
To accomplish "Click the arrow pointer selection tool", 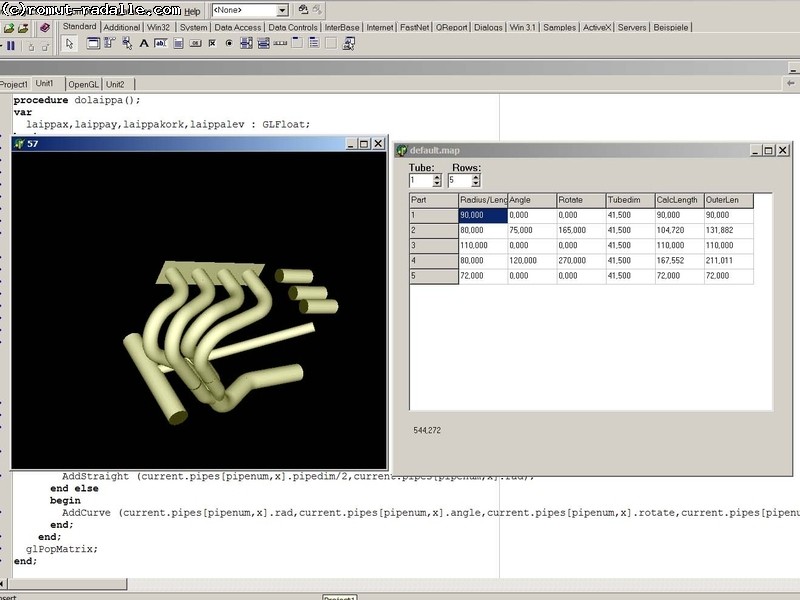I will tap(69, 44).
